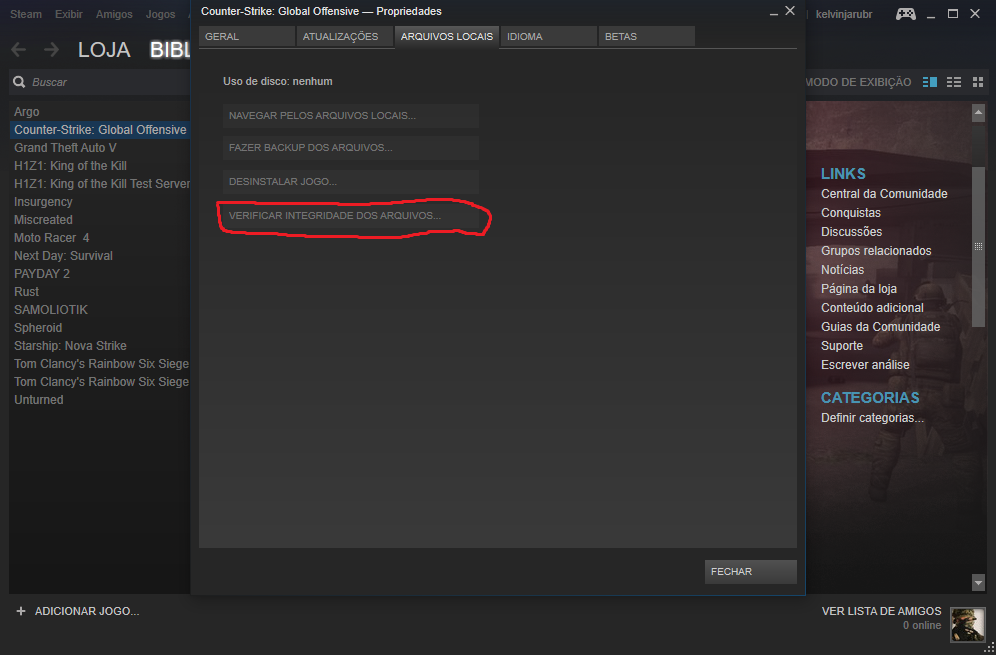
Task: Open Suporte link
Action: tap(842, 346)
